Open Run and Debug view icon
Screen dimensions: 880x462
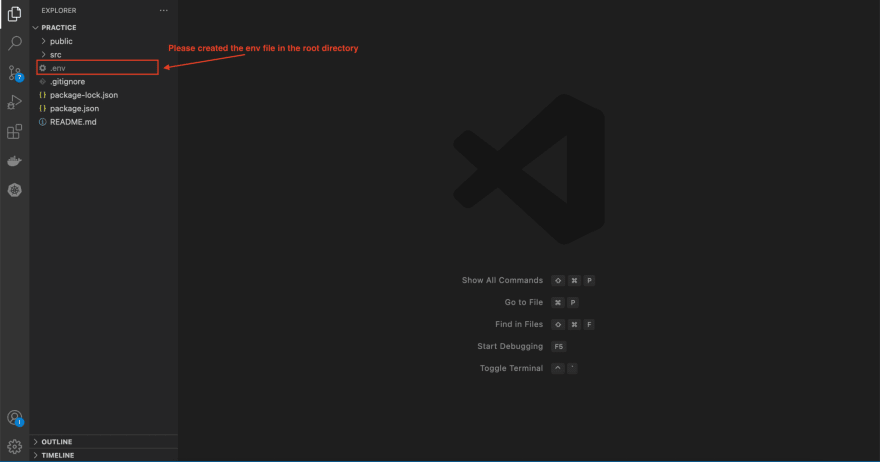[15, 102]
